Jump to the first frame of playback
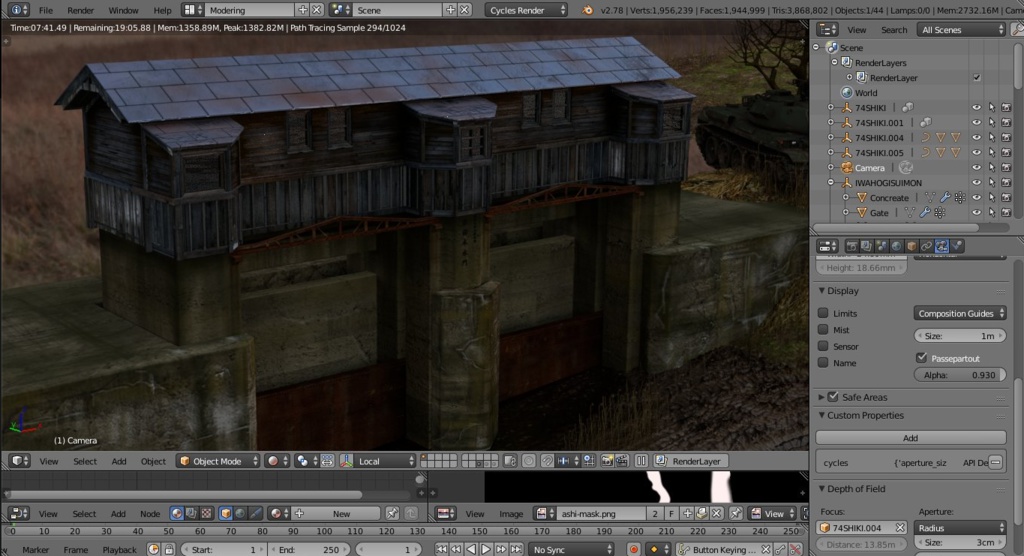 pos(441,549)
